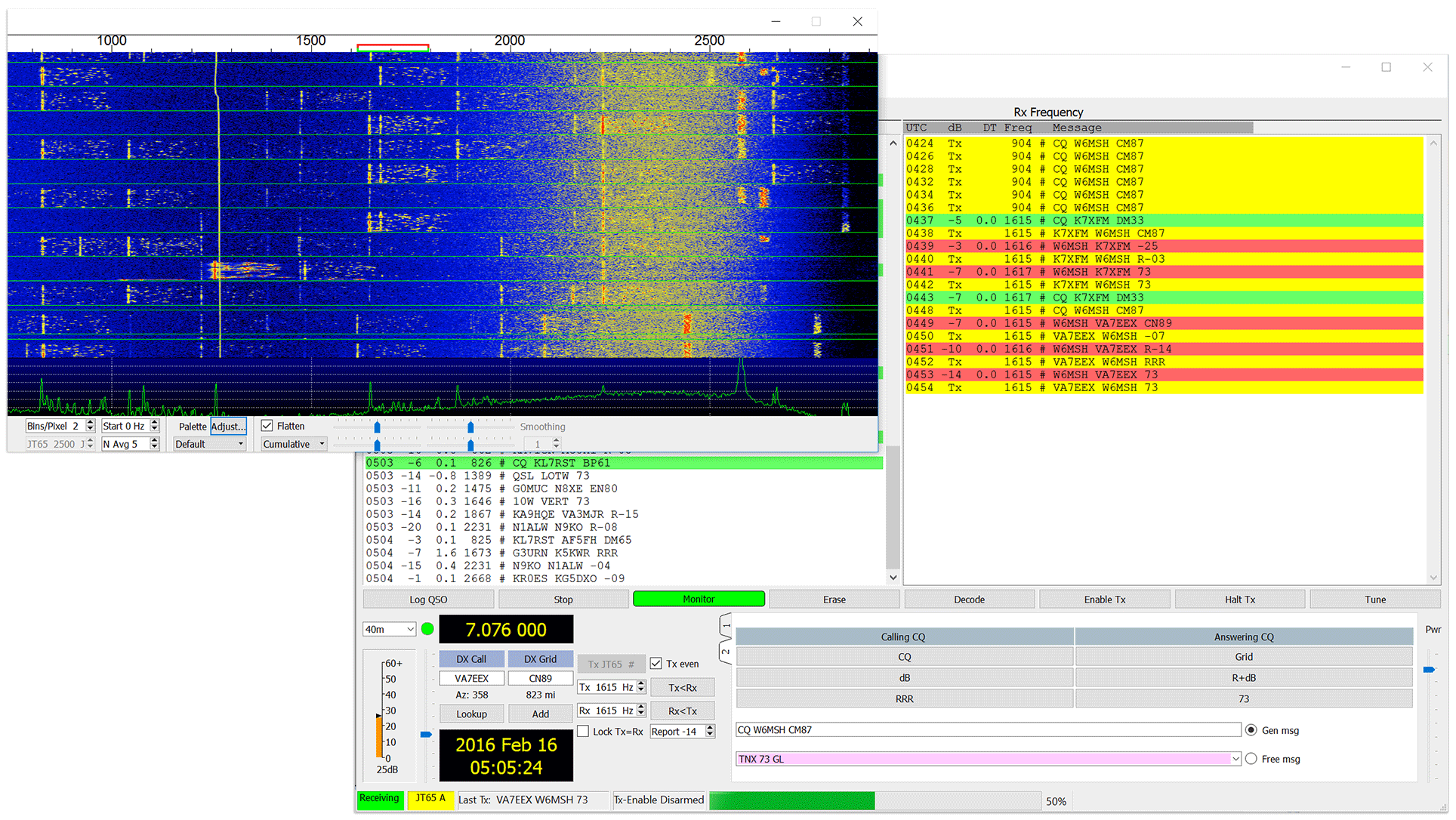Click the Tx<Rx frequency copy button
Screen dimensions: 1456x820
click(683, 688)
